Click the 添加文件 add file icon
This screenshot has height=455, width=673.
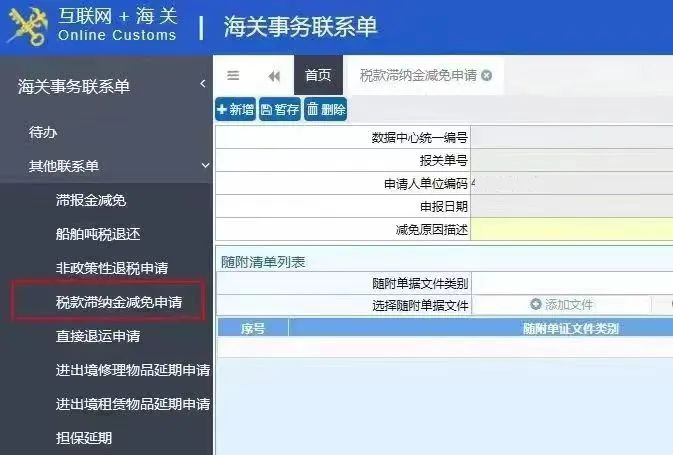pos(535,304)
